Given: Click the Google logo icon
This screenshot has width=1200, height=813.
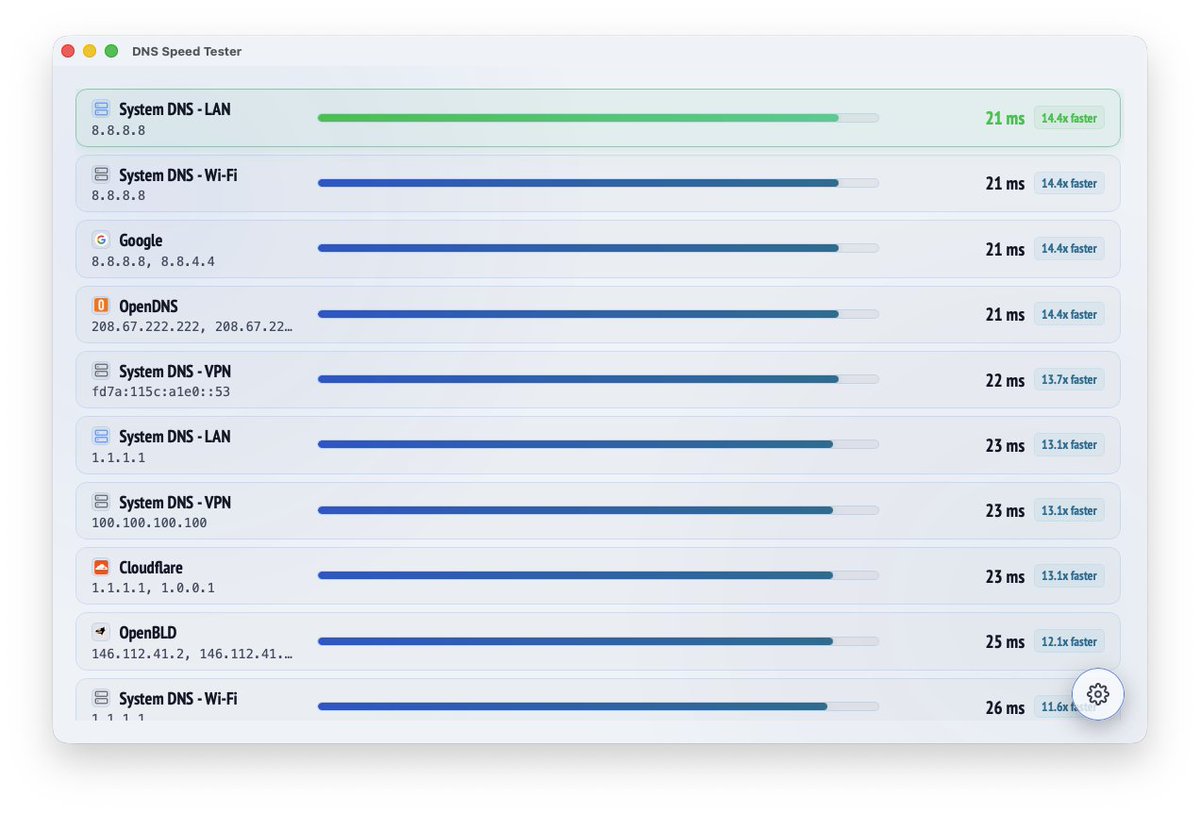Looking at the screenshot, I should click(x=101, y=240).
